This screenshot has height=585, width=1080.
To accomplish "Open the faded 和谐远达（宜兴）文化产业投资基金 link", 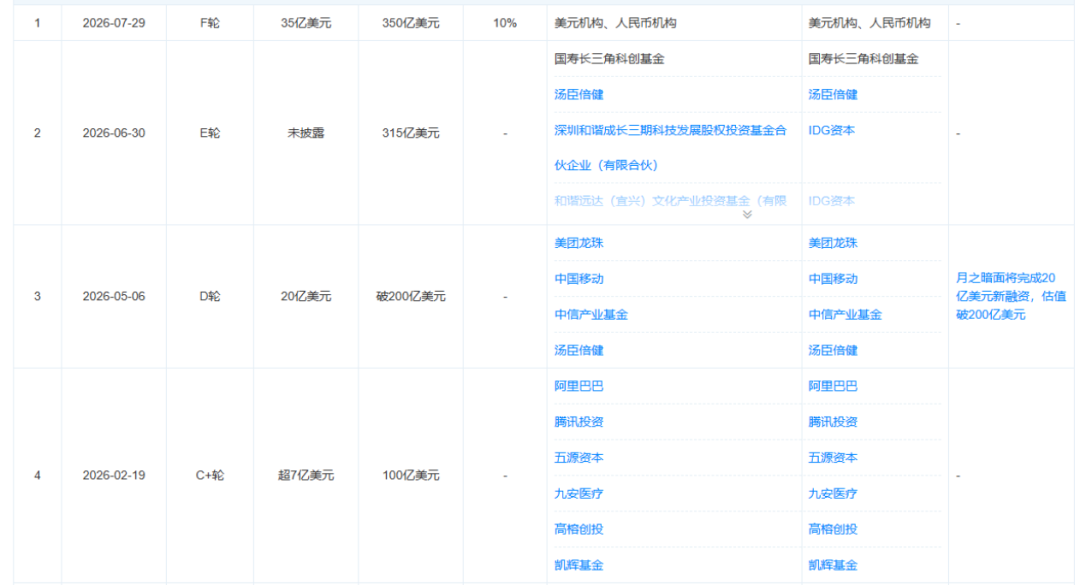I will (x=670, y=201).
